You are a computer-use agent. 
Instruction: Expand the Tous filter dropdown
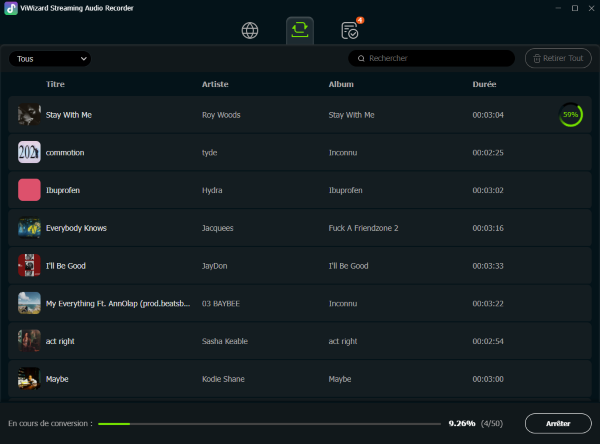click(50, 59)
